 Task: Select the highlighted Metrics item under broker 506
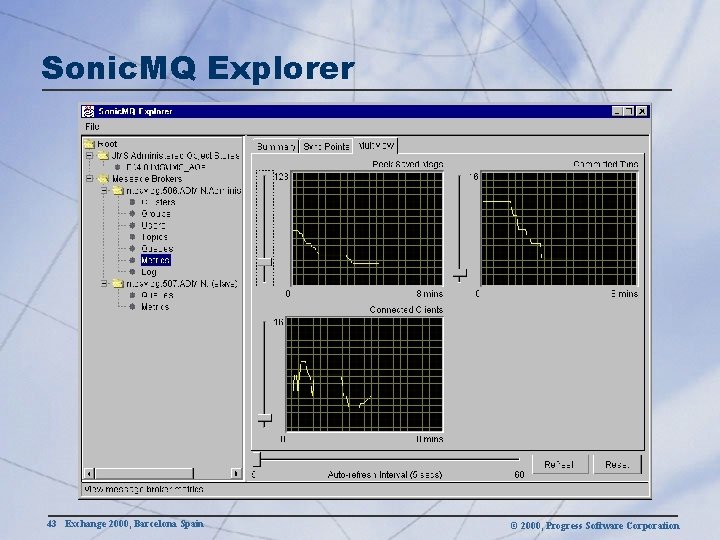pyautogui.click(x=156, y=260)
